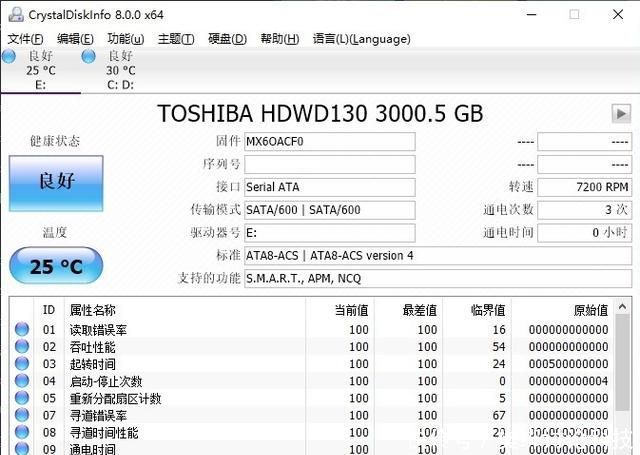Screen dimensions: 640x455
Task: Open the 硬盘(D) menu
Action: pyautogui.click(x=227, y=39)
